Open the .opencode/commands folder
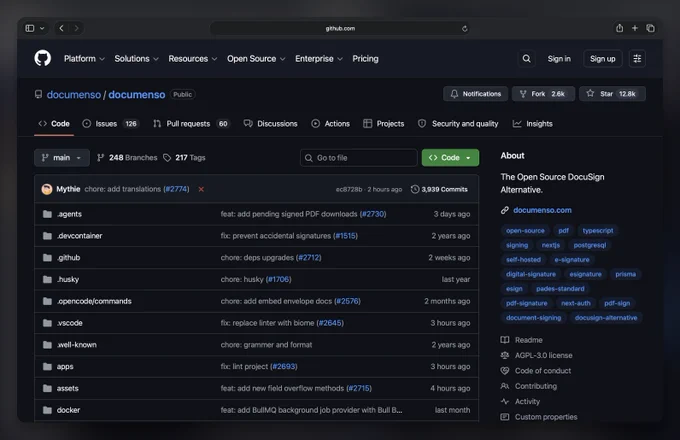 click(x=94, y=301)
